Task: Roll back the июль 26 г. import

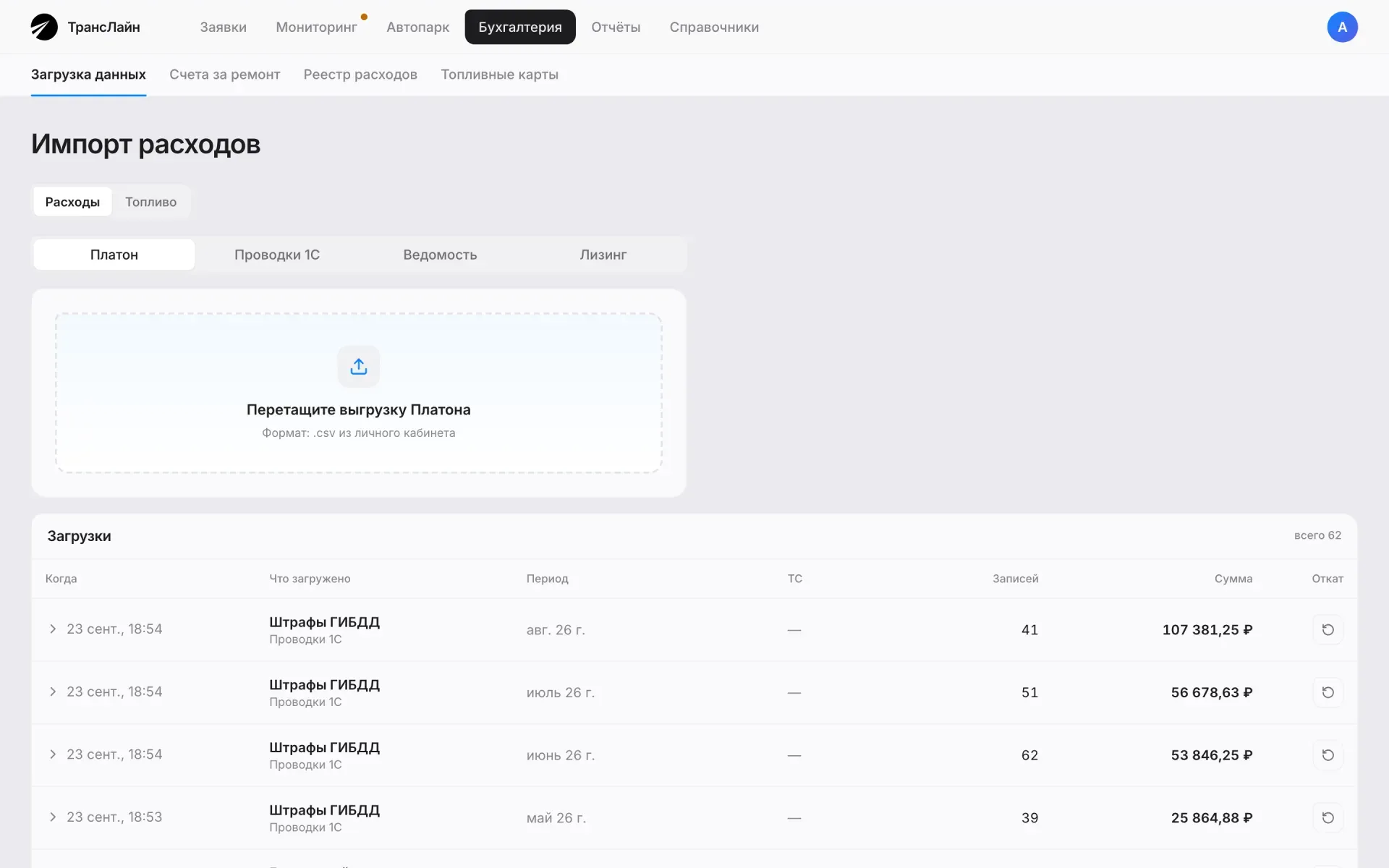Action: (1328, 692)
